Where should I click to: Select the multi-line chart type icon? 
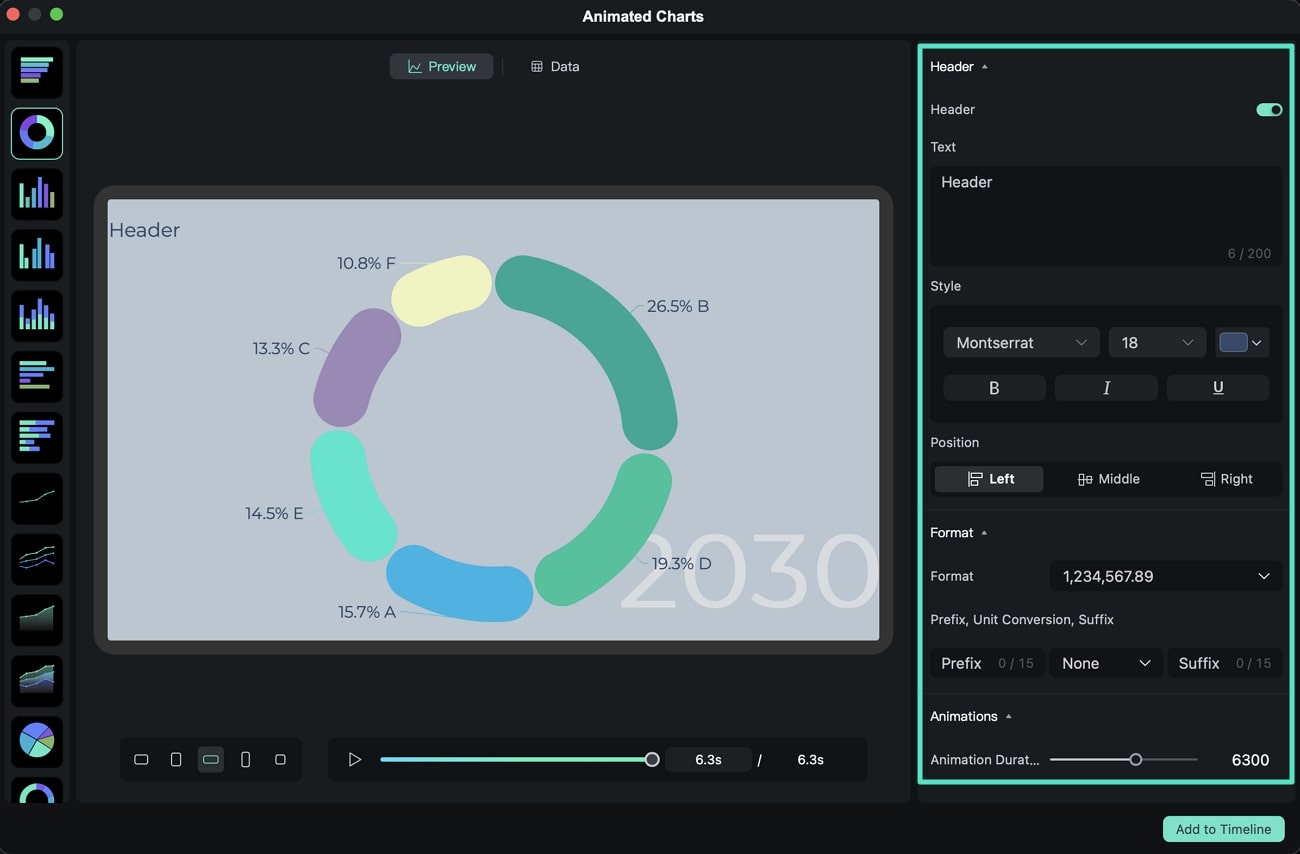coord(36,559)
